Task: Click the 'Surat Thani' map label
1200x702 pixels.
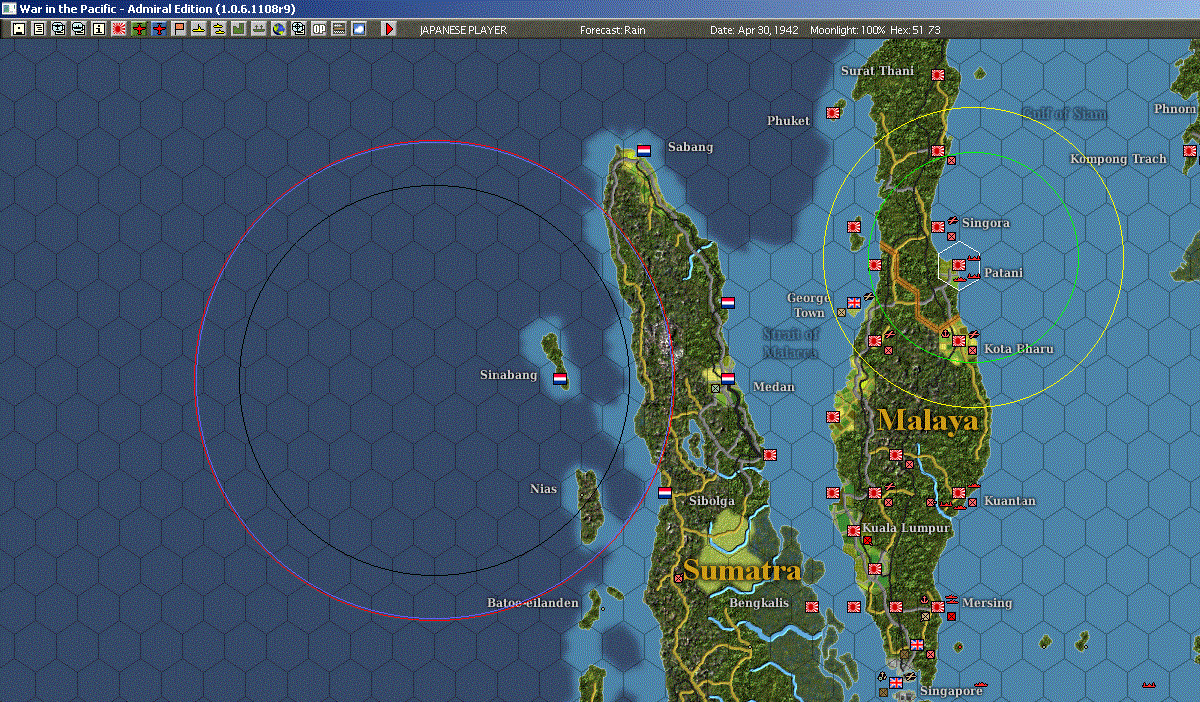Action: [x=877, y=70]
